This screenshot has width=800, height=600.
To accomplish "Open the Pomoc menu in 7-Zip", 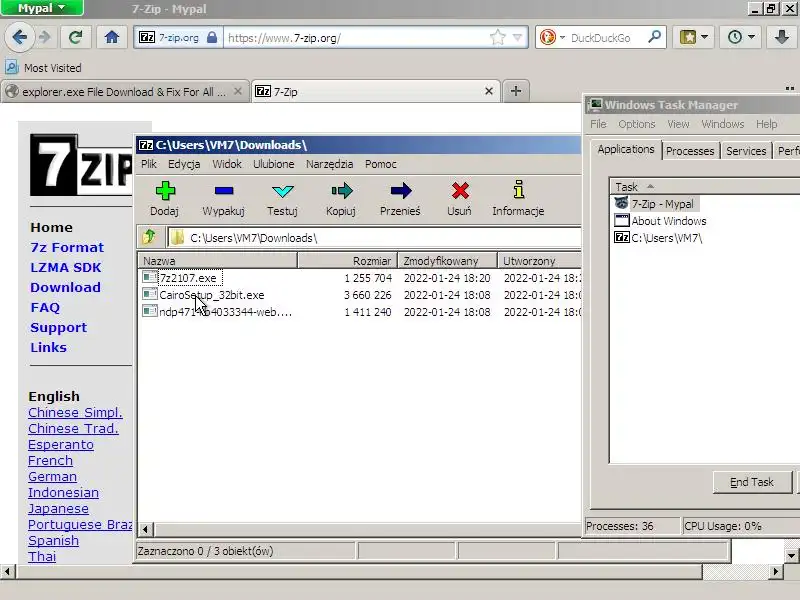I will coord(381,164).
